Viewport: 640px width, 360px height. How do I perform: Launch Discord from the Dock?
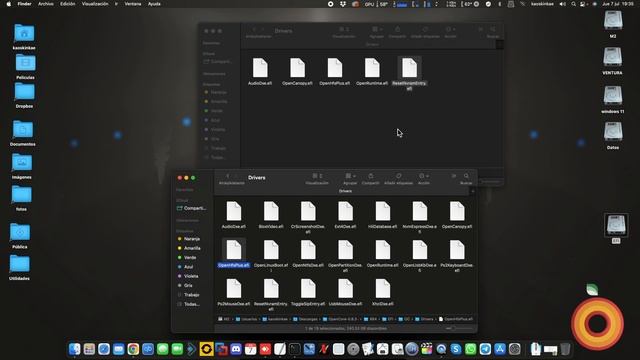coord(236,349)
